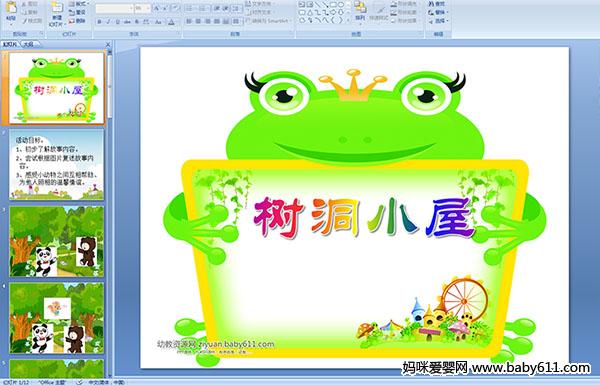Open the Replace (替换) dropdown
This screenshot has height=385, width=600.
(439, 12)
